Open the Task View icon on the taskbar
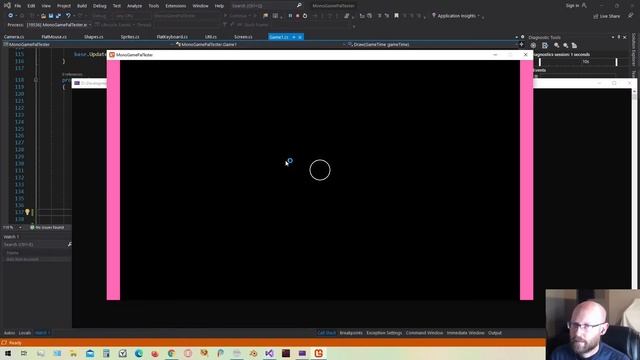The height and width of the screenshot is (360, 640). pyautogui.click(x=24, y=353)
